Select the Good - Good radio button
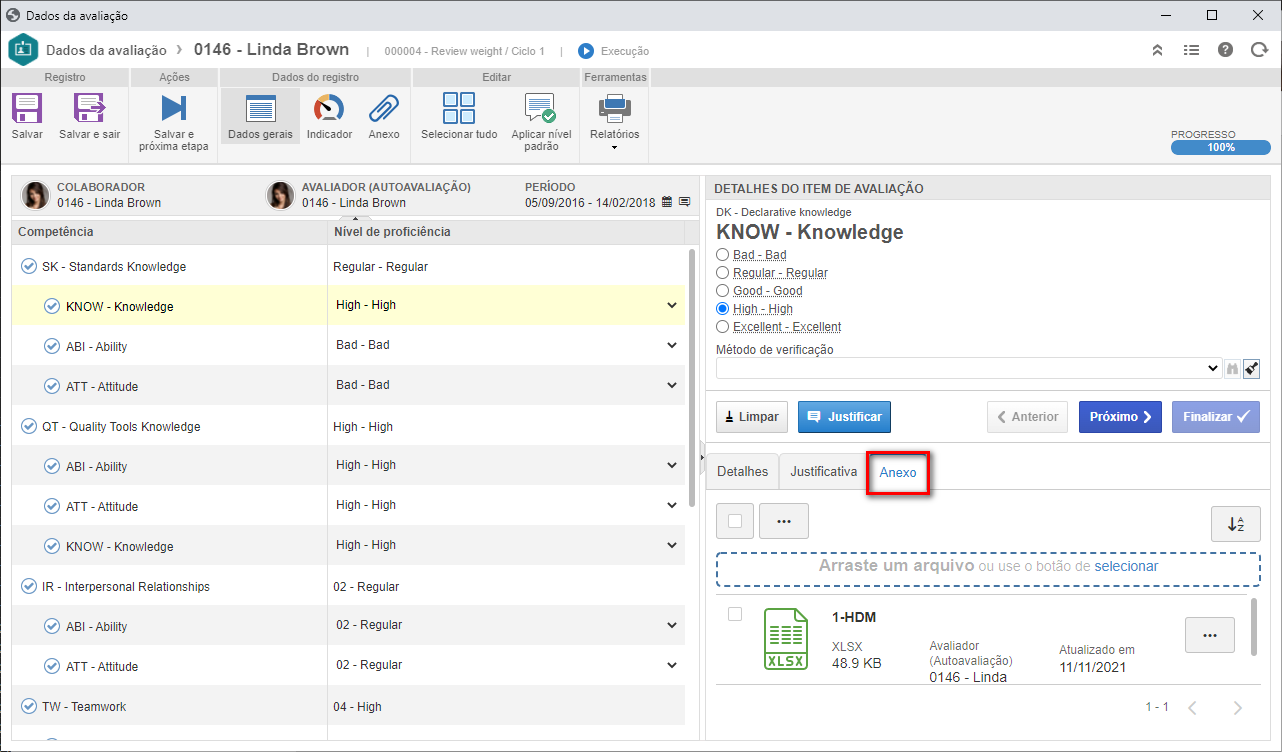 pyautogui.click(x=723, y=291)
